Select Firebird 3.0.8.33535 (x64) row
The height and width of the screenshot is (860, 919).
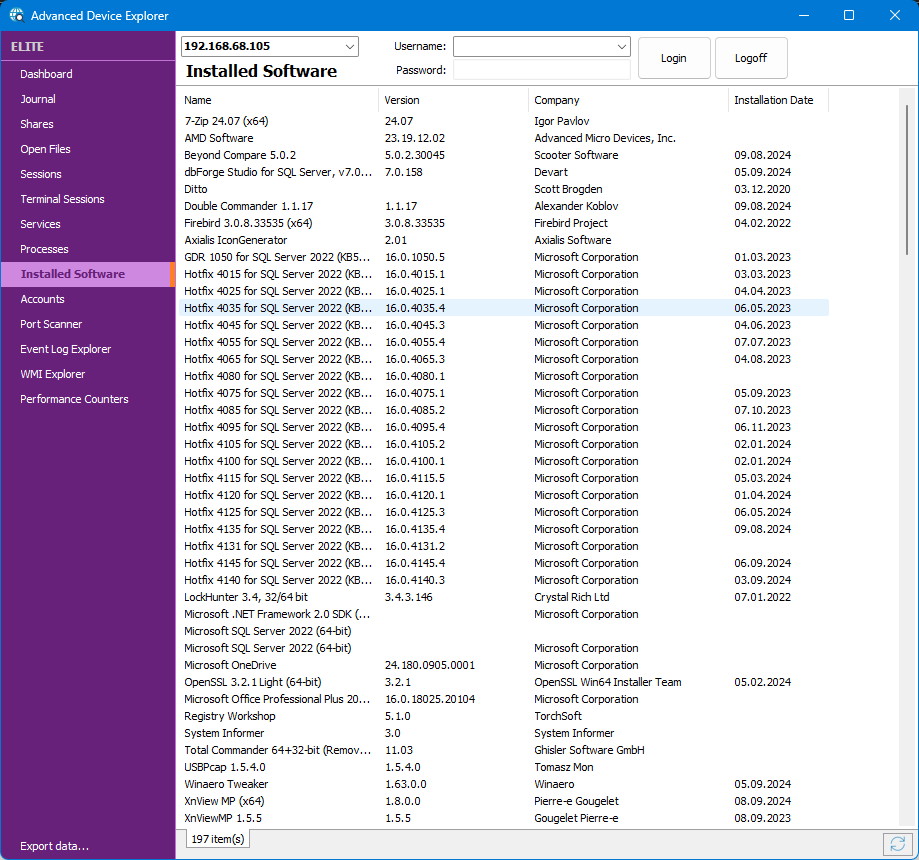coord(503,223)
